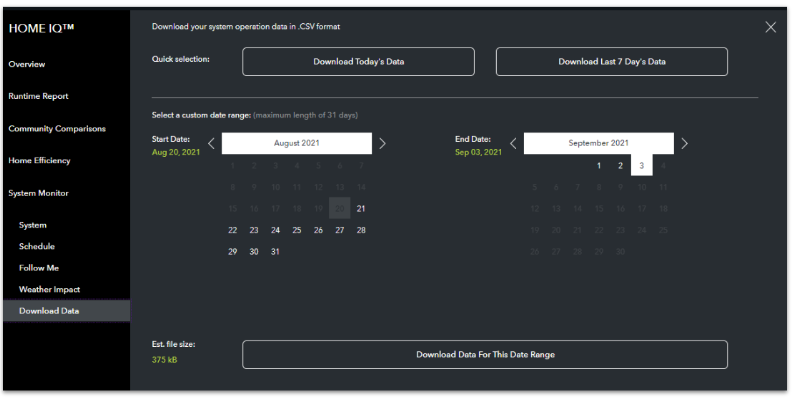
Task: Click the Sep 03, 2021 end date value
Action: pyautogui.click(x=479, y=152)
